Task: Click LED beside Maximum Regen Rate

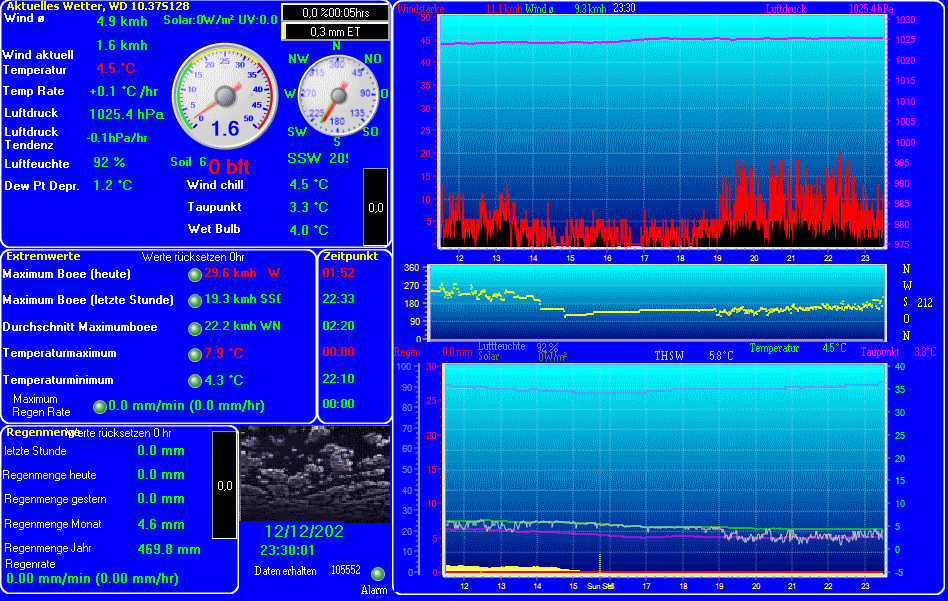Action: pyautogui.click(x=99, y=406)
